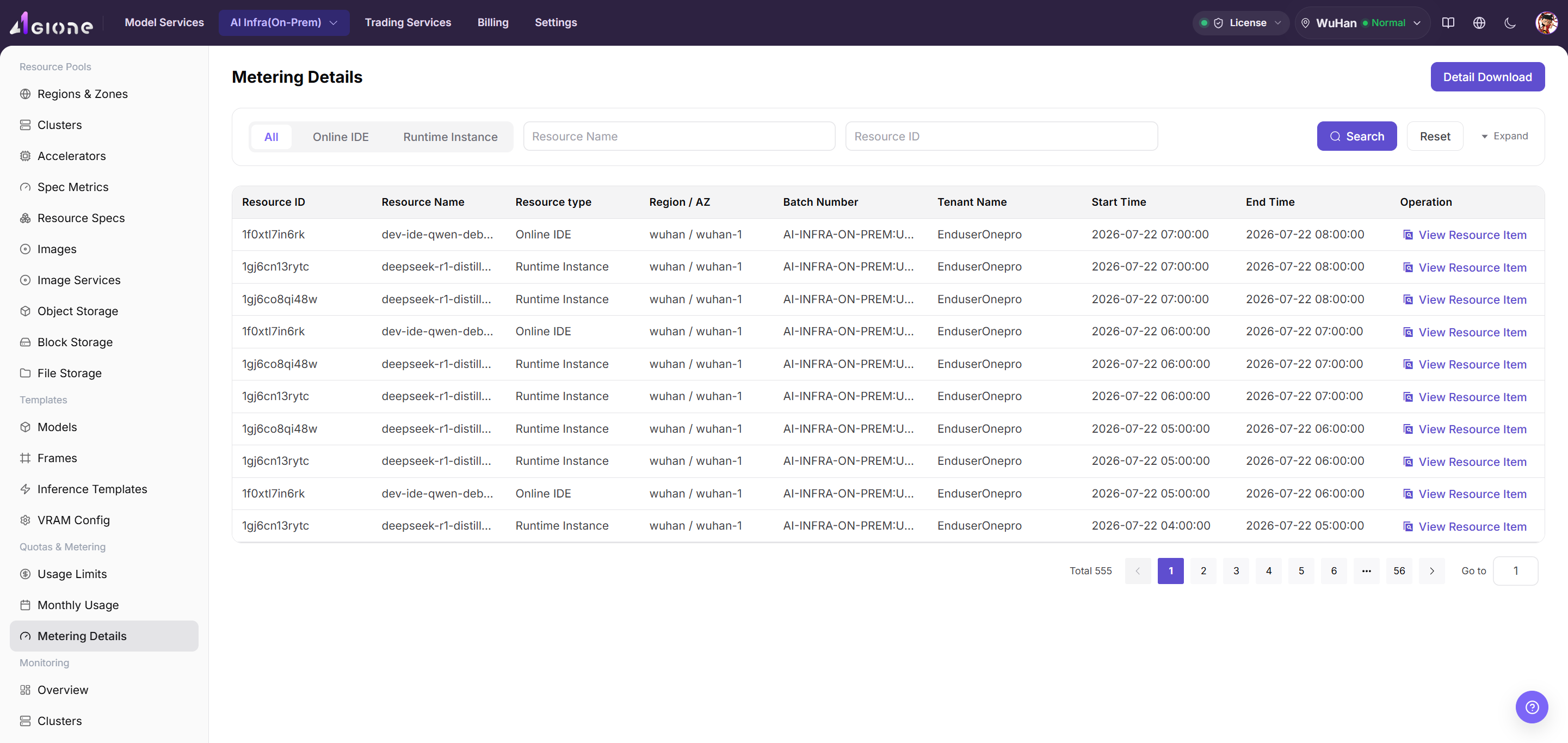
Task: Select the Runtime Instance filter tab
Action: pyautogui.click(x=450, y=137)
